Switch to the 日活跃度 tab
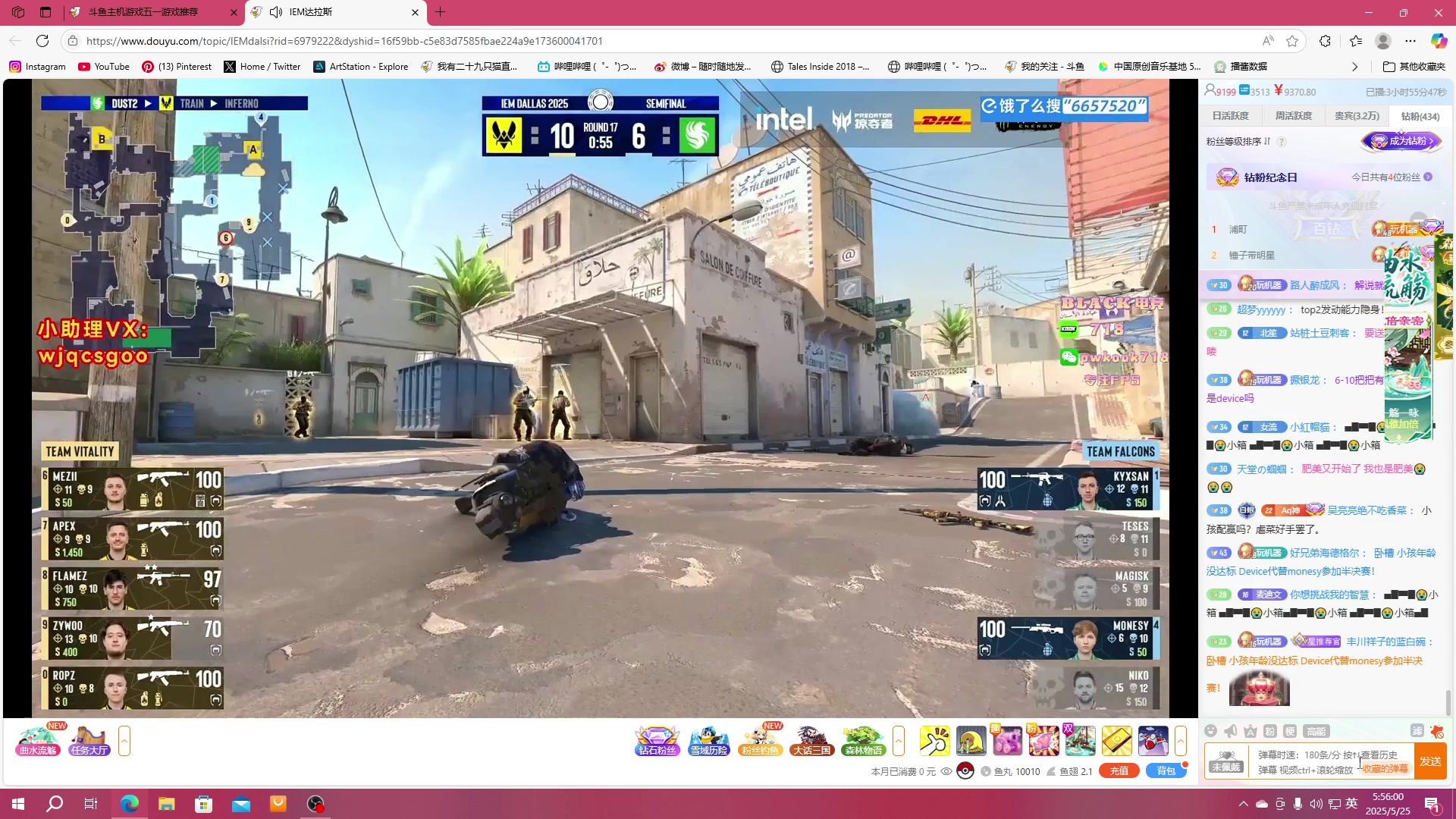 1230,116
